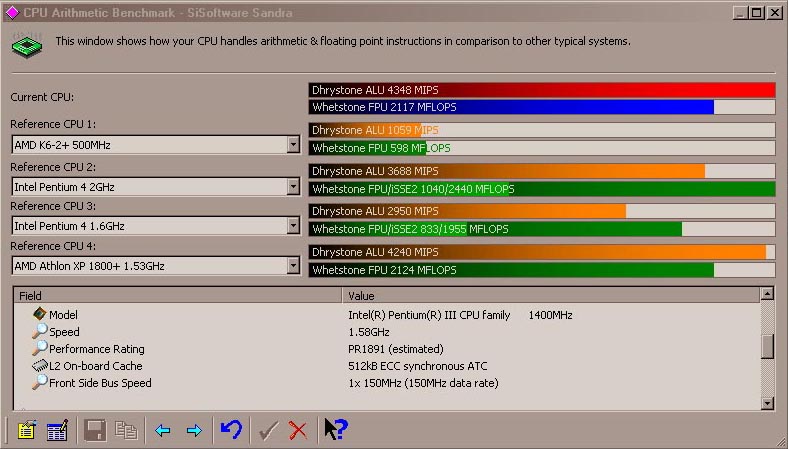788x449 pixels.
Task: Click the 'Reference CPU 3:' label
Action: [53, 206]
